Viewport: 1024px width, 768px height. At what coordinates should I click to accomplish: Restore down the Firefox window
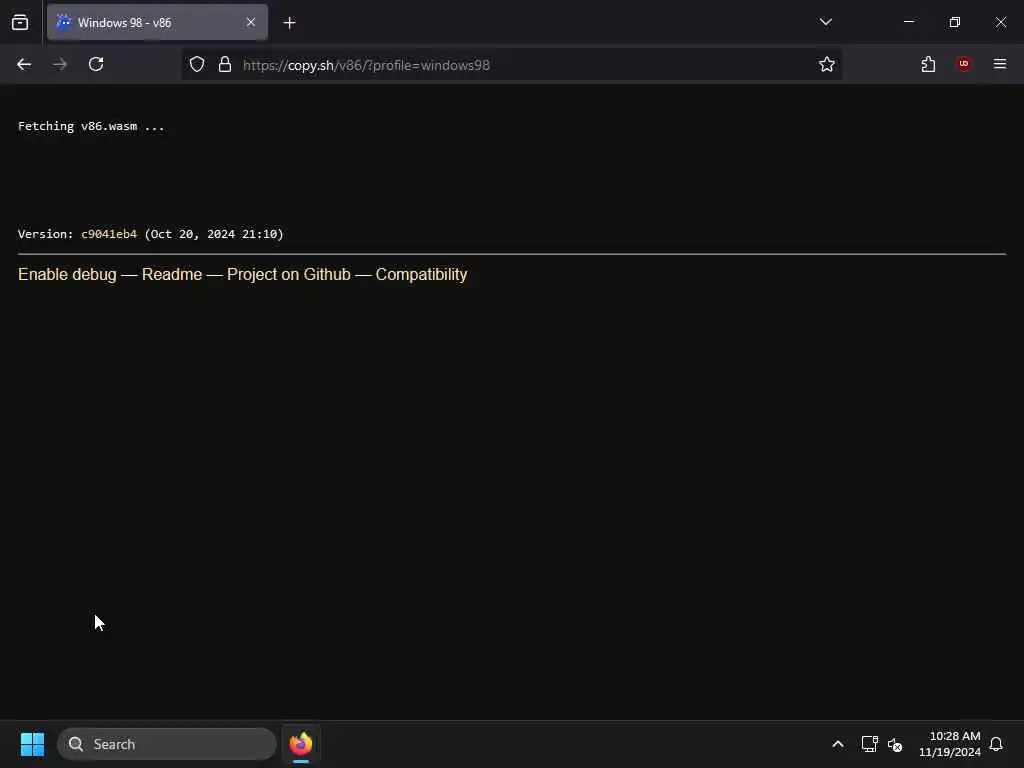pyautogui.click(x=955, y=22)
